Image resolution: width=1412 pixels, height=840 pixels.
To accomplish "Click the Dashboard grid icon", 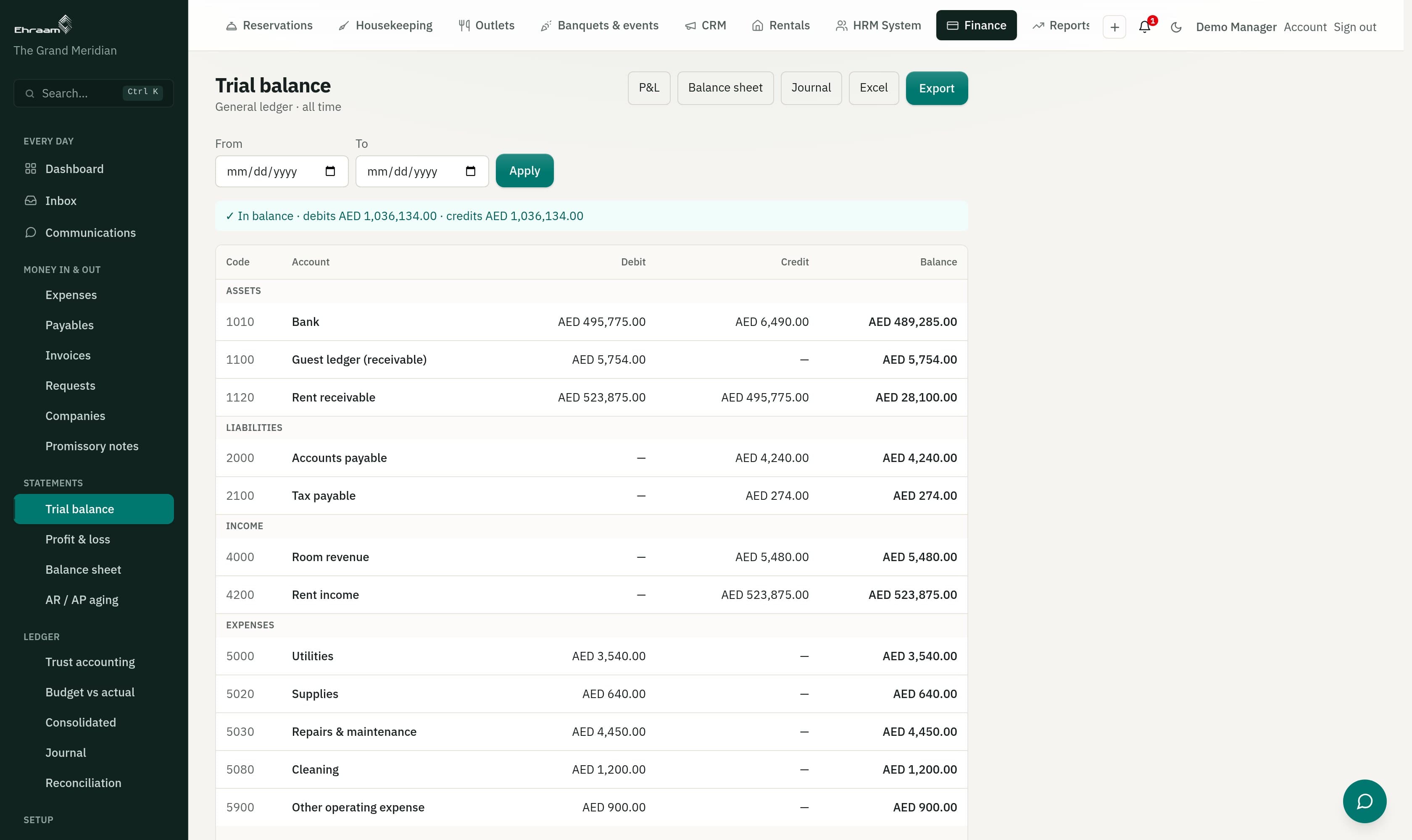I will 31,169.
